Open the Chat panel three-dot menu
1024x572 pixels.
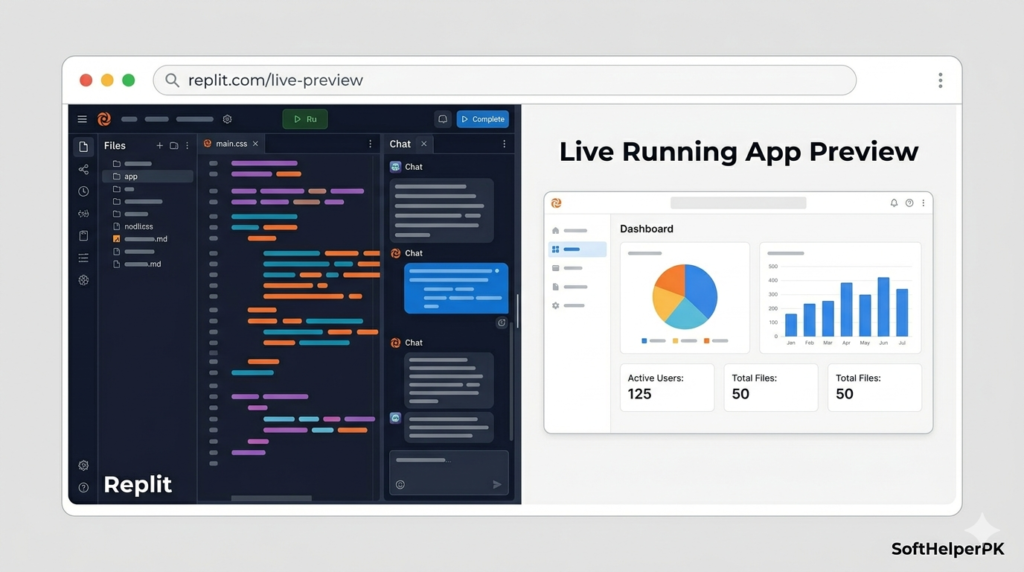(504, 144)
